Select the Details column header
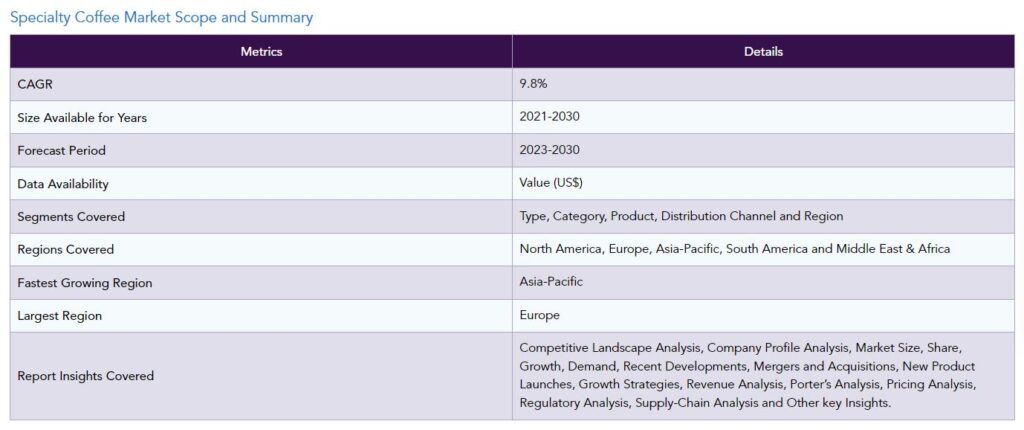1024x430 pixels. pyautogui.click(x=763, y=52)
